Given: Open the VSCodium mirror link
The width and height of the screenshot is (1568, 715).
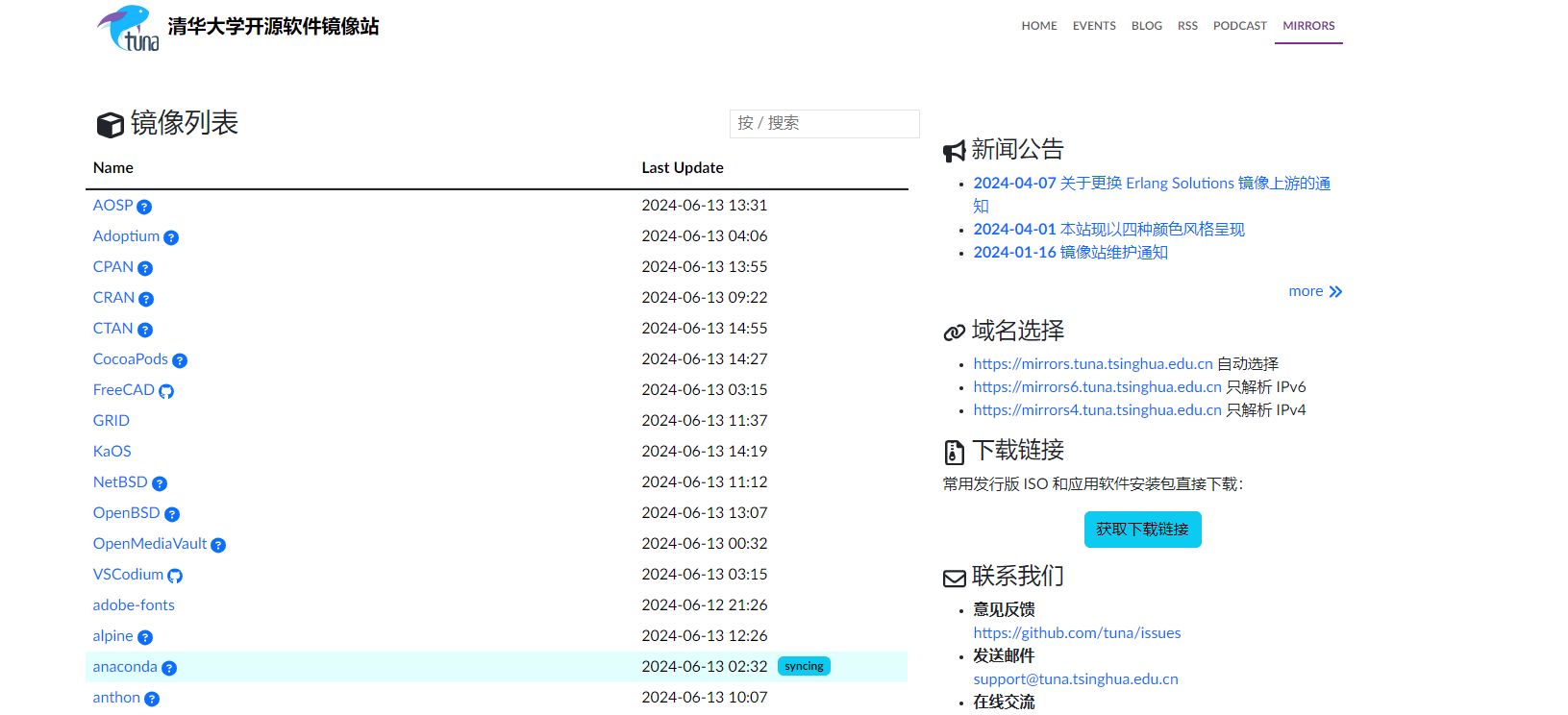Looking at the screenshot, I should tap(128, 574).
